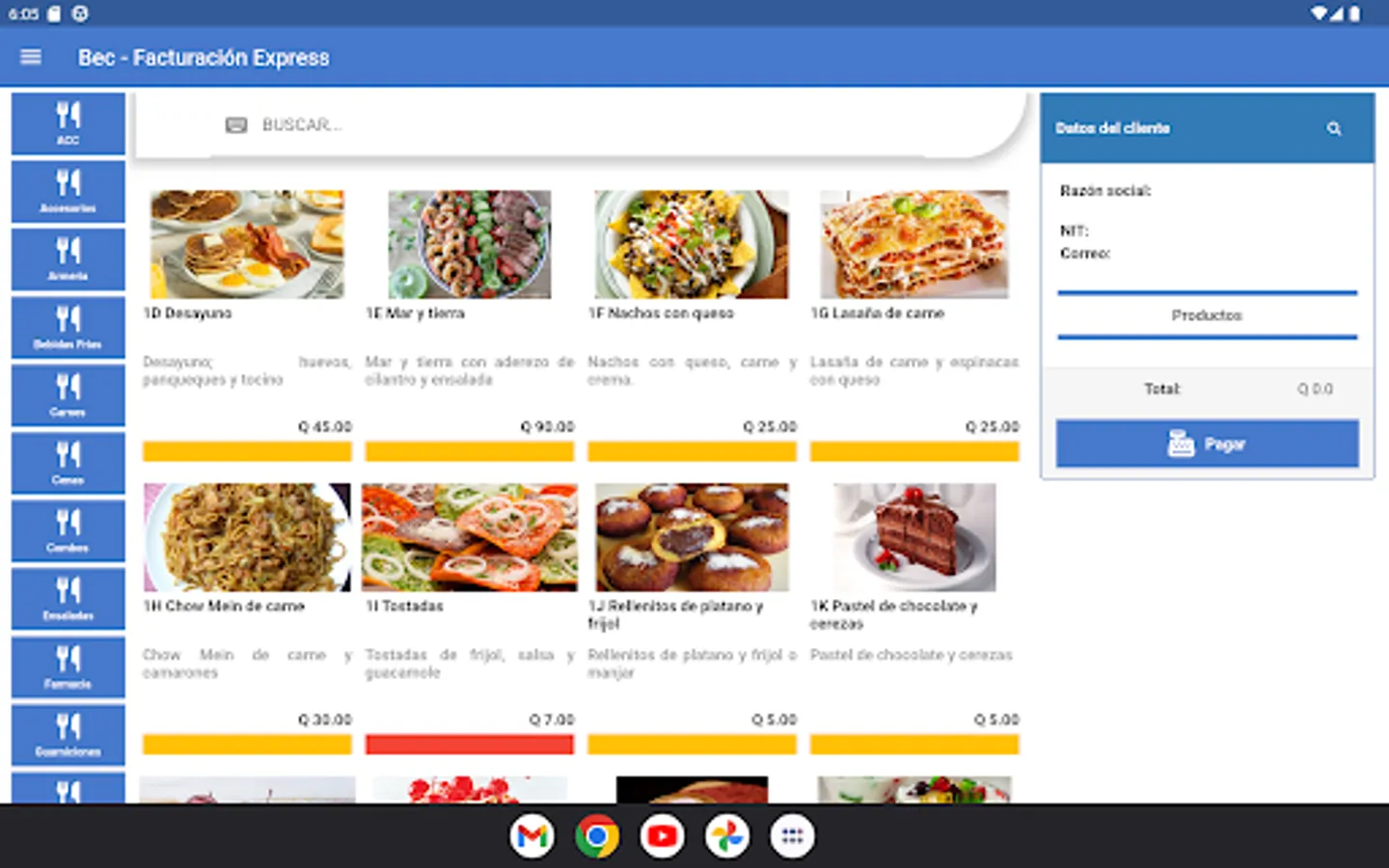Select the Ensaladas category tile

[x=68, y=599]
